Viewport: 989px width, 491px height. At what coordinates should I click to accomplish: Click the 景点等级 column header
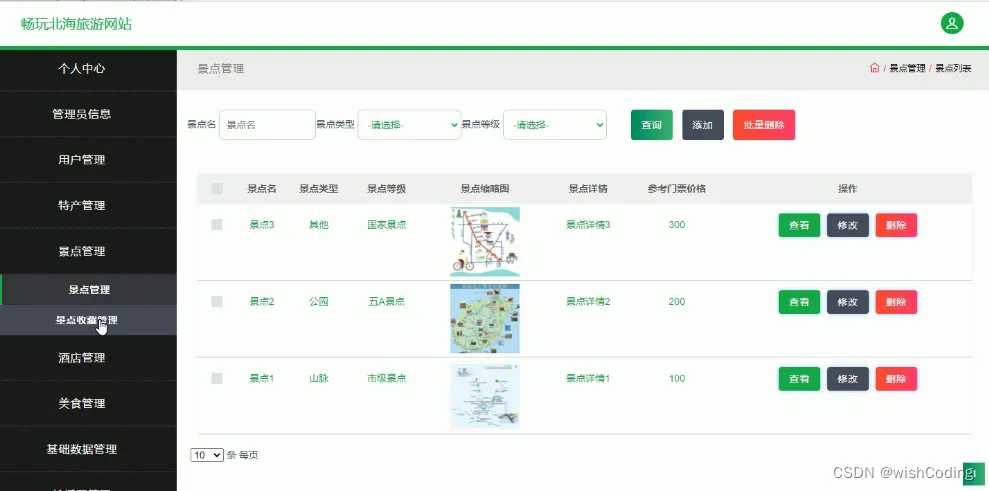(x=387, y=189)
